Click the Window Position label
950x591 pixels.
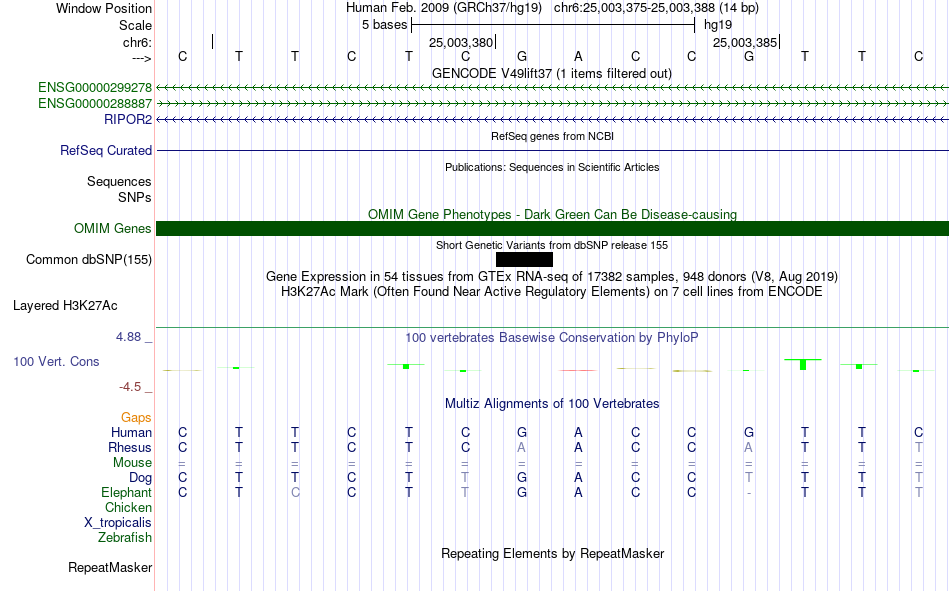click(x=104, y=8)
